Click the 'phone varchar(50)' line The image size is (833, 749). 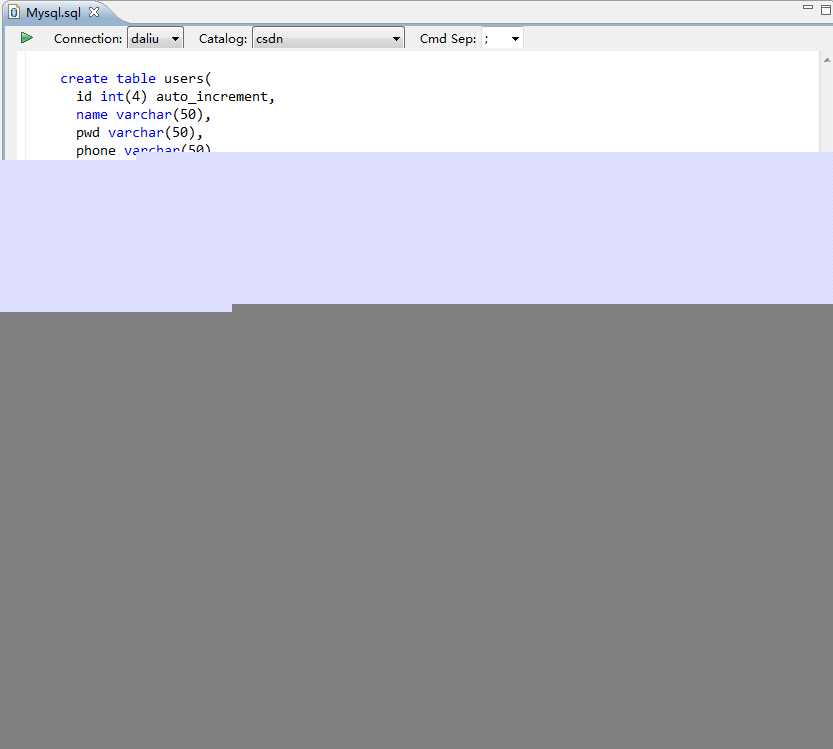coord(143,151)
